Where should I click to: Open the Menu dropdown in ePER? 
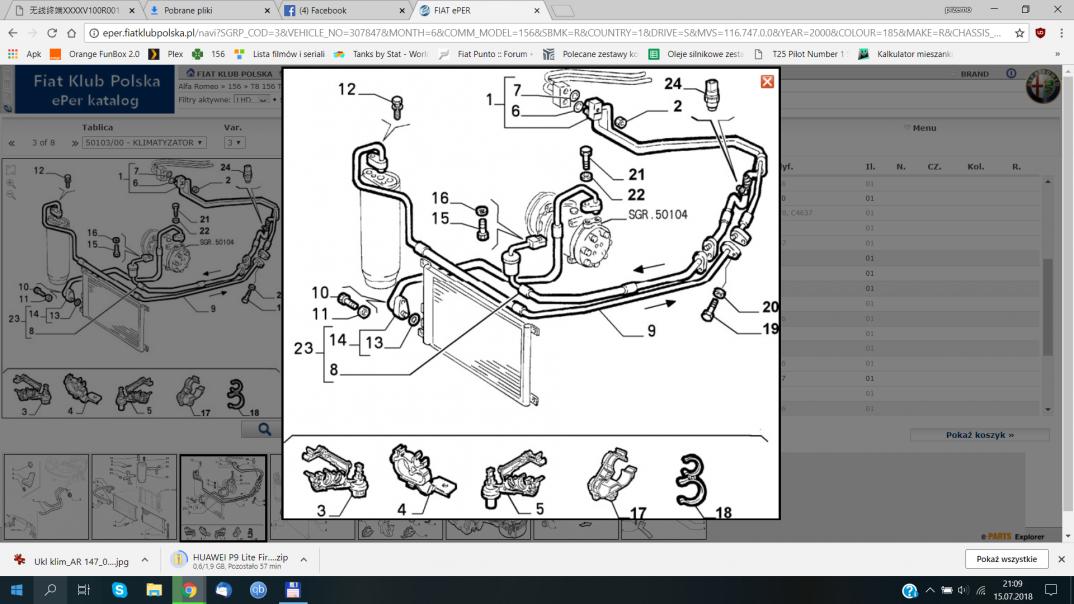(920, 128)
